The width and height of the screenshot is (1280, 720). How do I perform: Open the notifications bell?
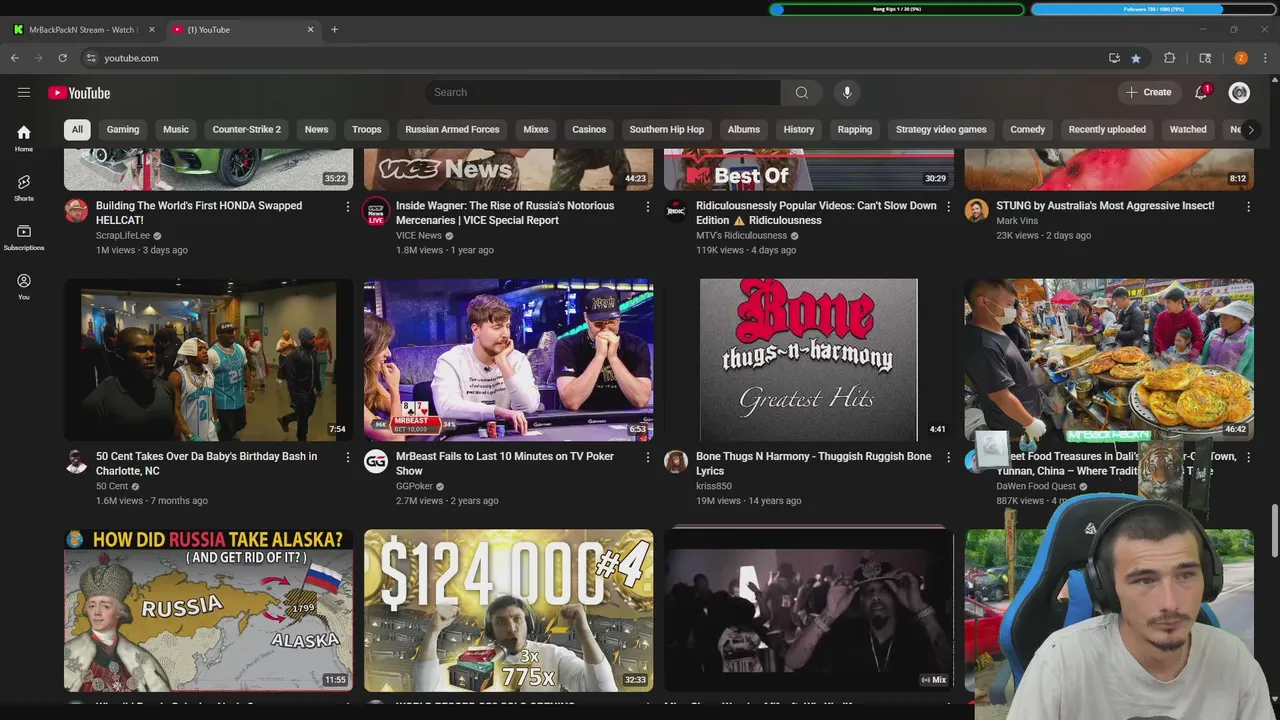pos(1201,92)
